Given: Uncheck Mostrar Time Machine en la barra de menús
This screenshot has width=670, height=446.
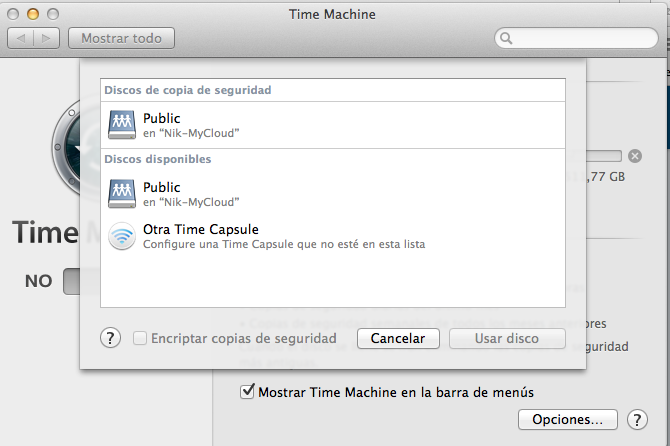Looking at the screenshot, I should click(x=247, y=392).
